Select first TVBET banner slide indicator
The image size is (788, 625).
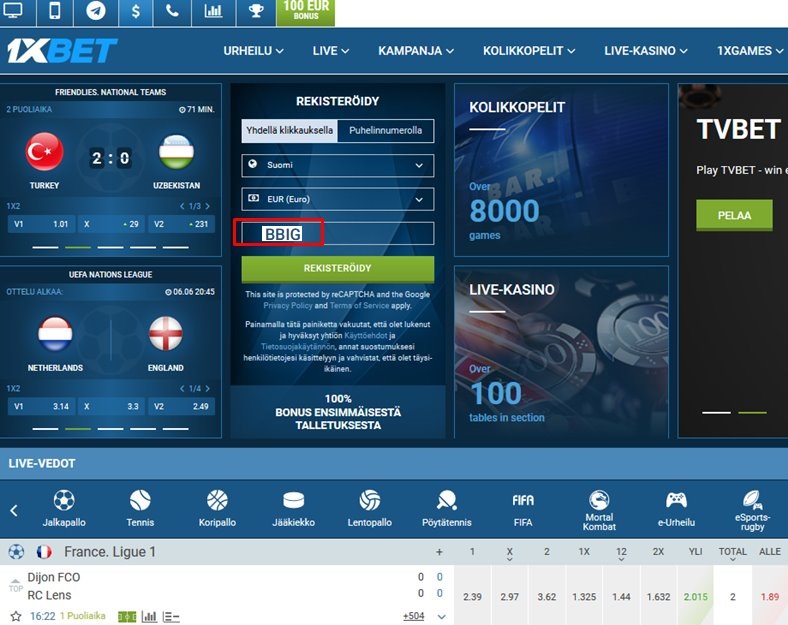pyautogui.click(x=716, y=413)
